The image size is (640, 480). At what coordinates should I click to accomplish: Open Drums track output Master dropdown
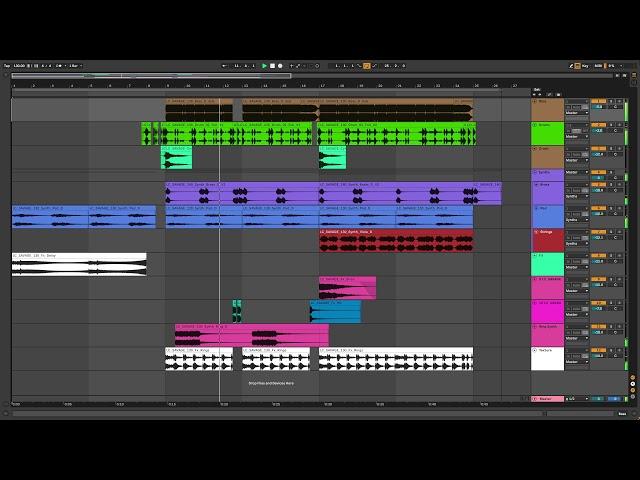pyautogui.click(x=577, y=137)
